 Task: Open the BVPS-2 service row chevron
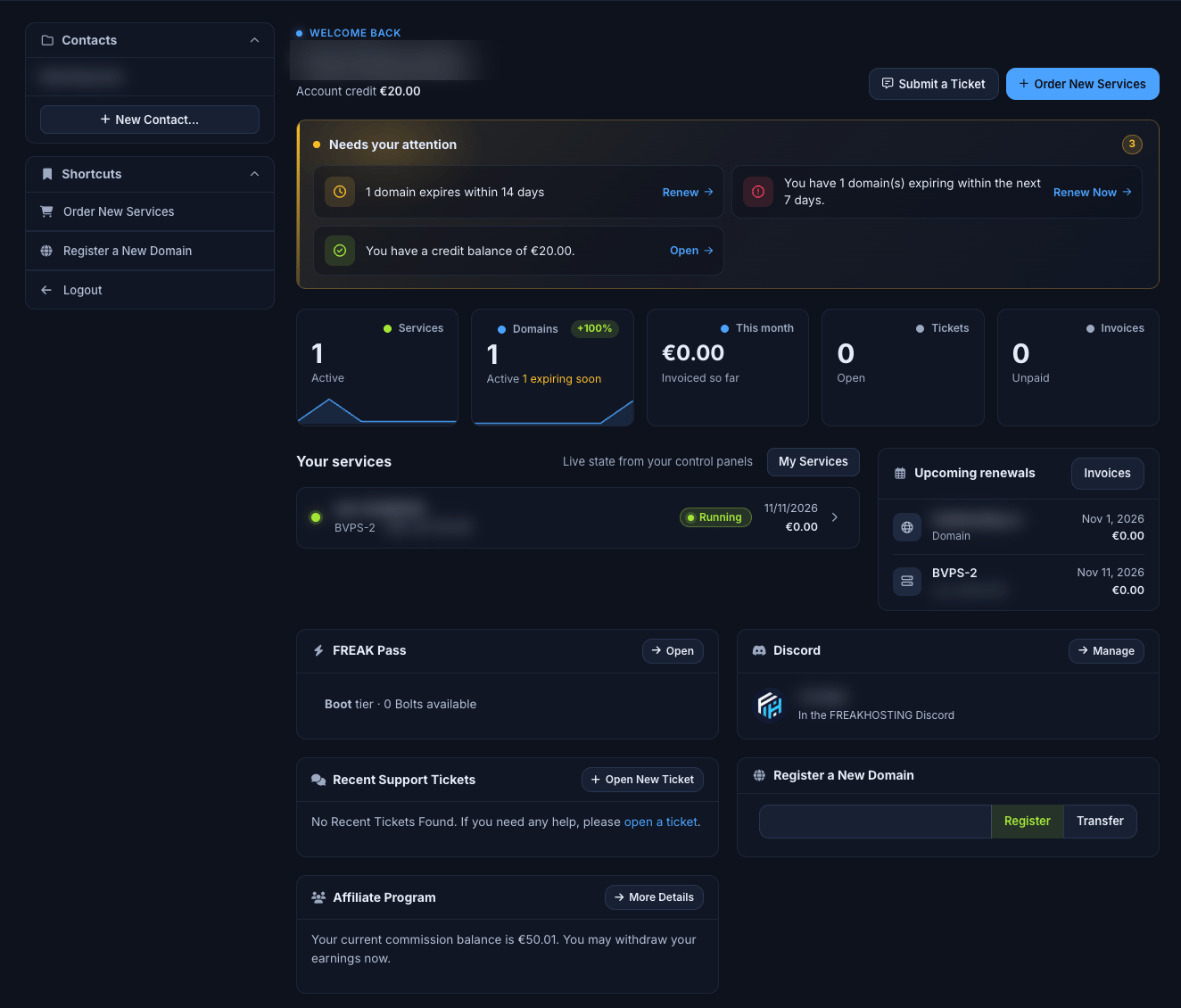[x=835, y=517]
